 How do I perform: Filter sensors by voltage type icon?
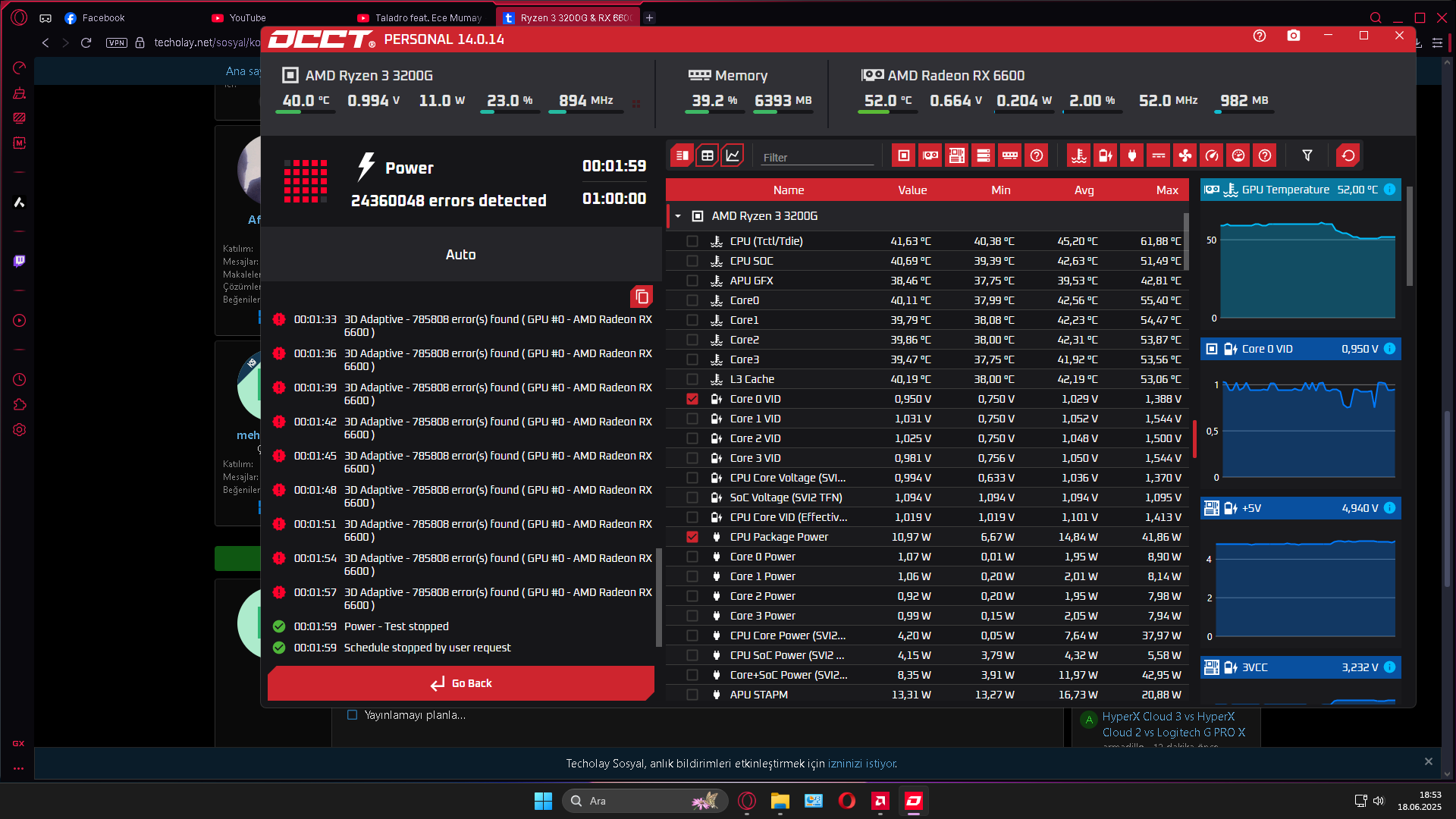coord(1106,156)
